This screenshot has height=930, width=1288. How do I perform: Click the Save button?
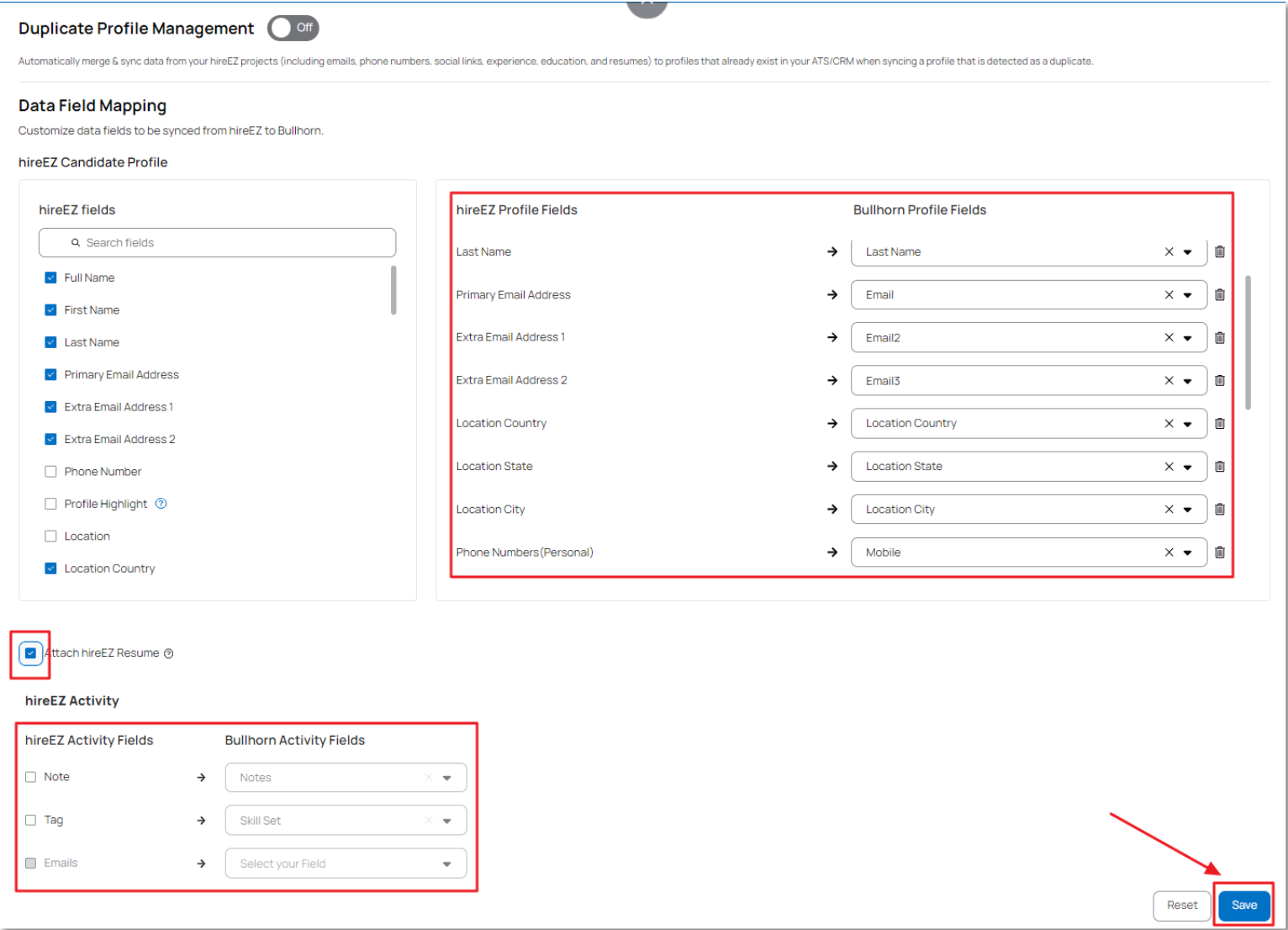[1244, 905]
